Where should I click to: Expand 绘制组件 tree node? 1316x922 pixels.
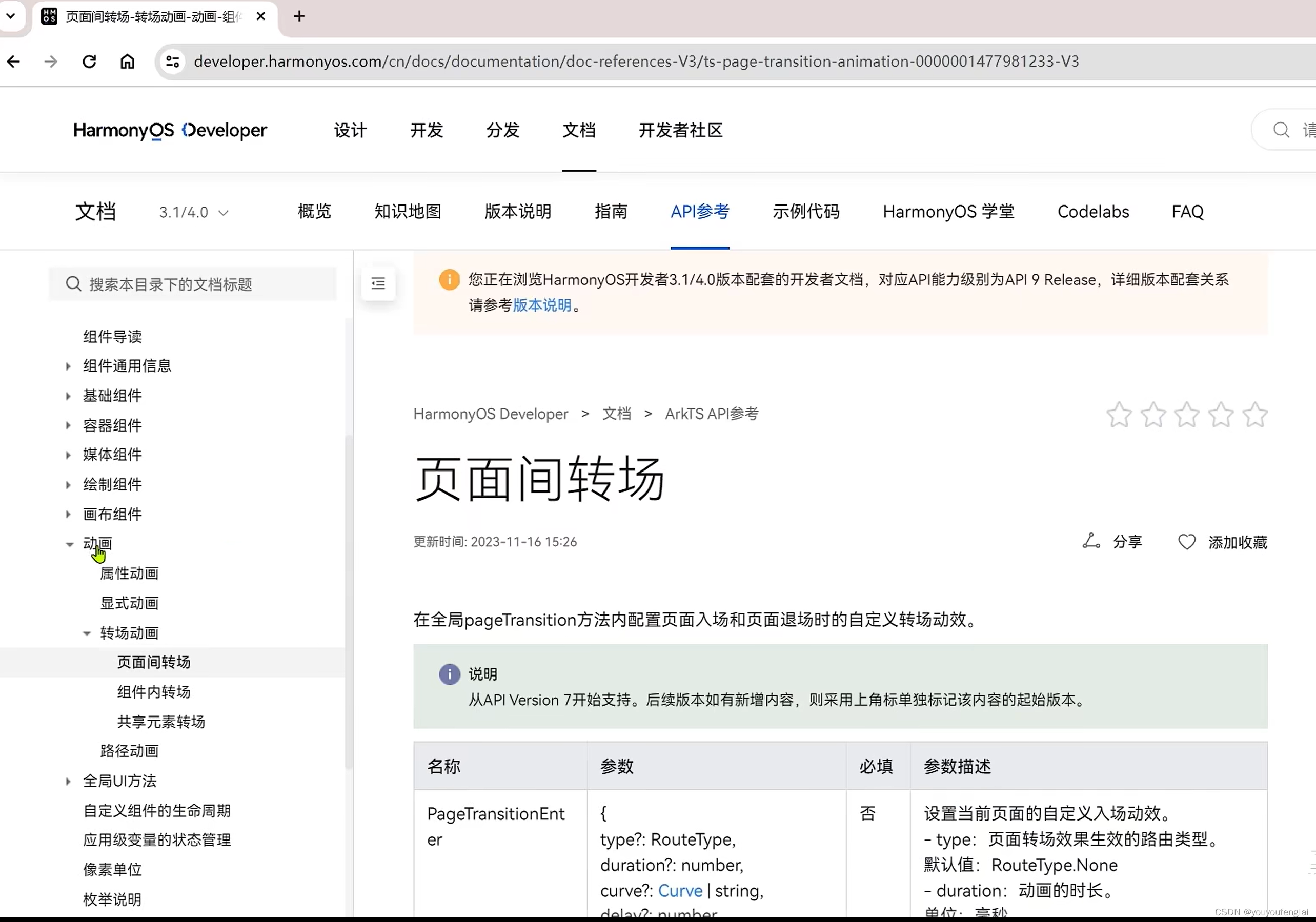(x=68, y=485)
